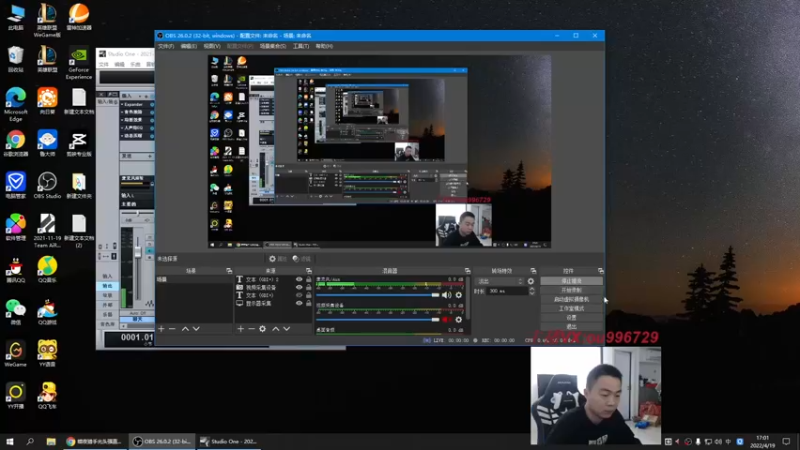Pop out the Sources dock

pos(308,271)
